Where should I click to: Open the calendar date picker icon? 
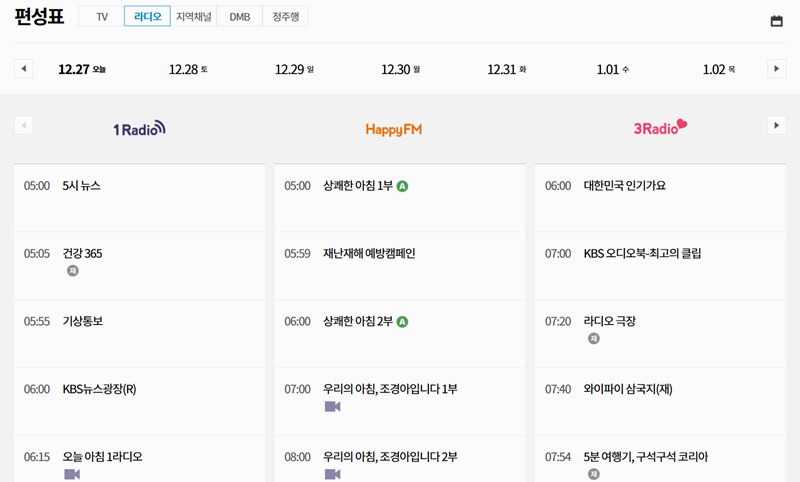[776, 21]
